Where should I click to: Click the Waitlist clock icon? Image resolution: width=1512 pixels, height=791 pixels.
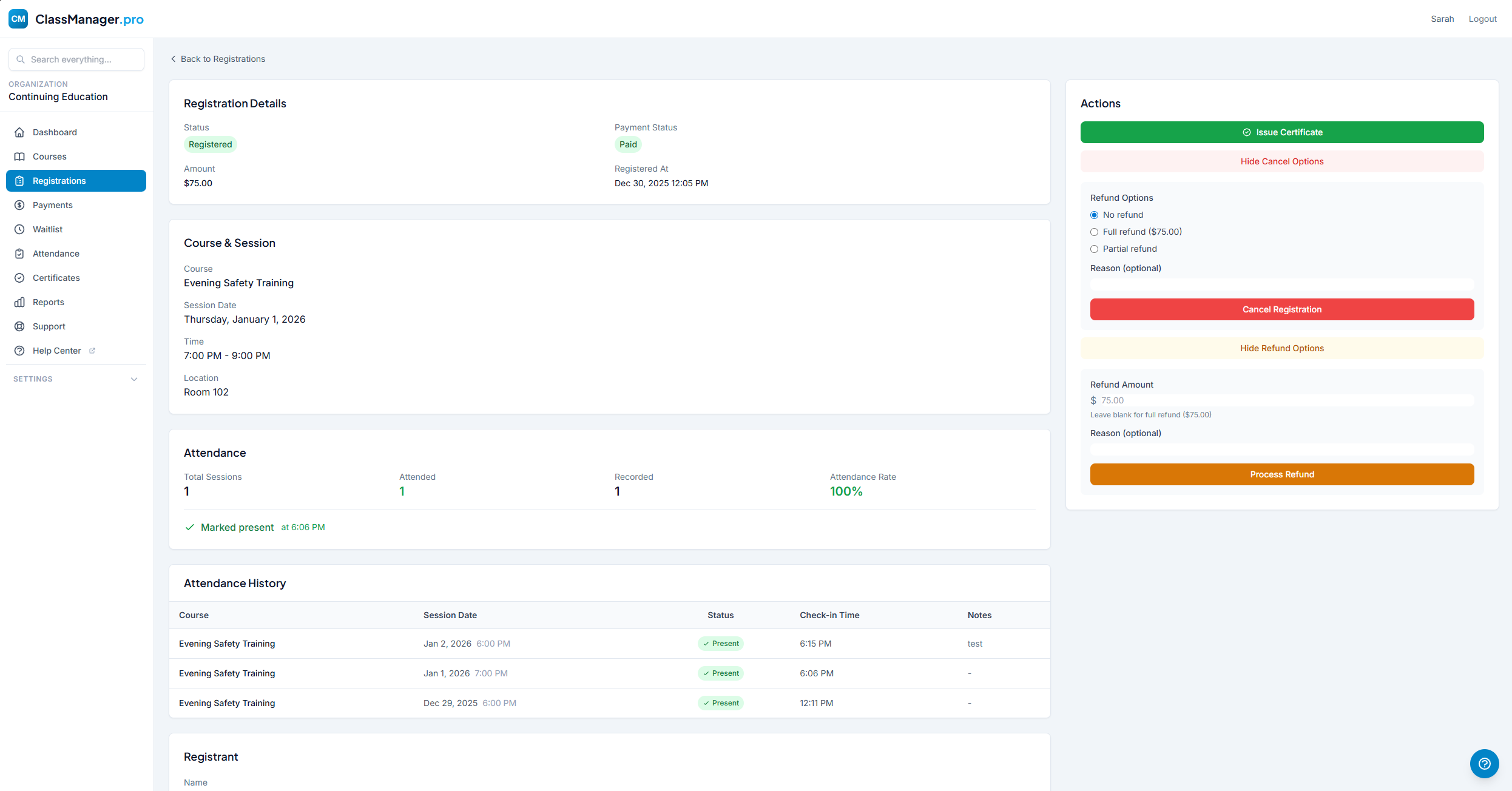pos(19,229)
